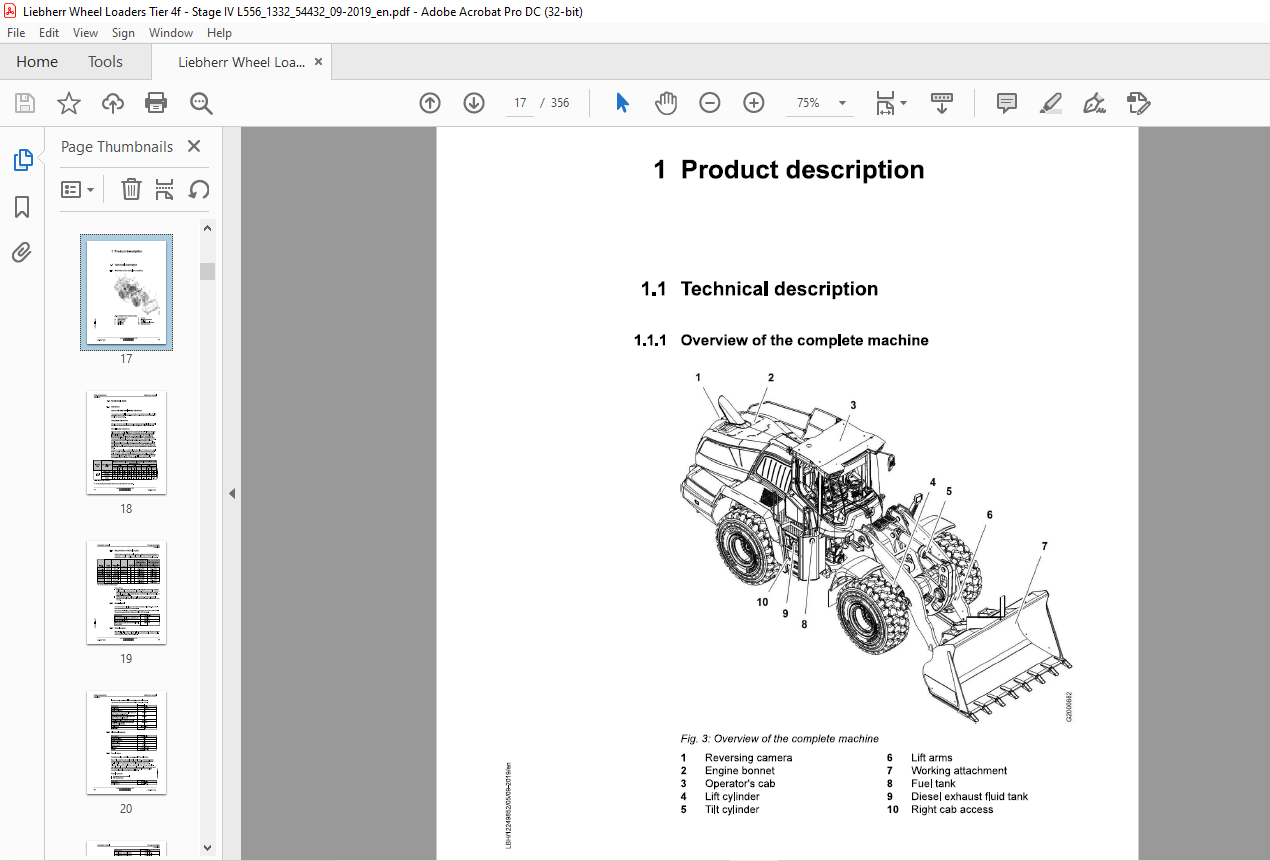Print the document via printer icon

click(156, 103)
